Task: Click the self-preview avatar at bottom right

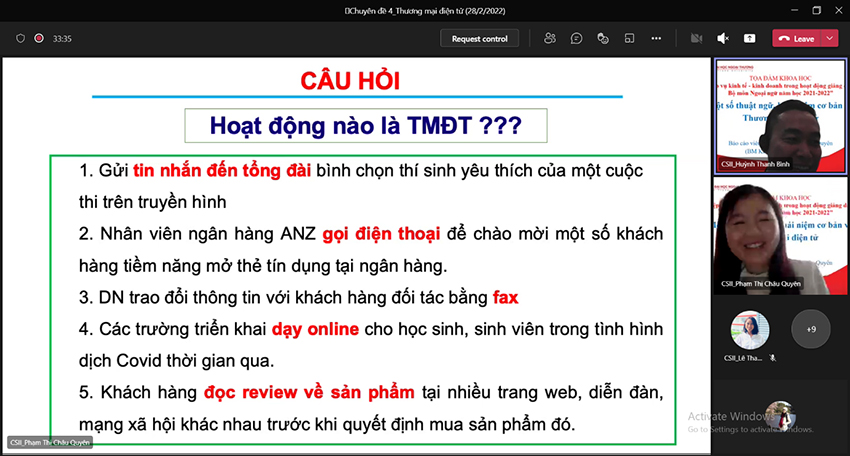Action: click(x=781, y=416)
